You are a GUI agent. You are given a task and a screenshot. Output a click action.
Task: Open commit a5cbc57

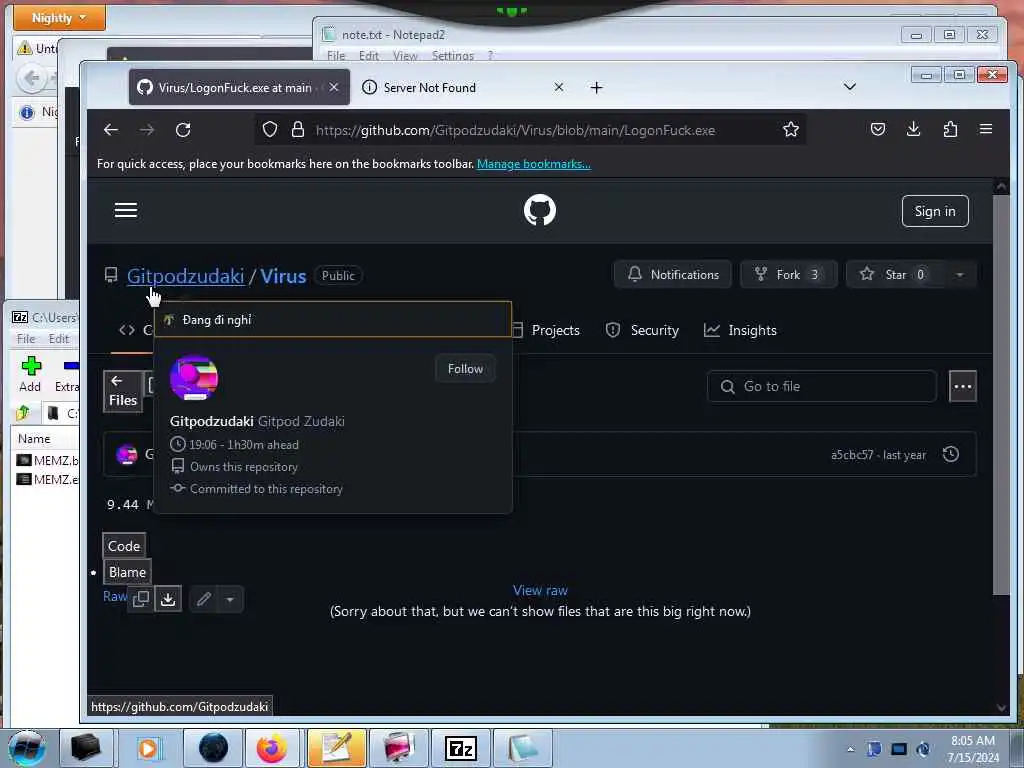point(852,455)
